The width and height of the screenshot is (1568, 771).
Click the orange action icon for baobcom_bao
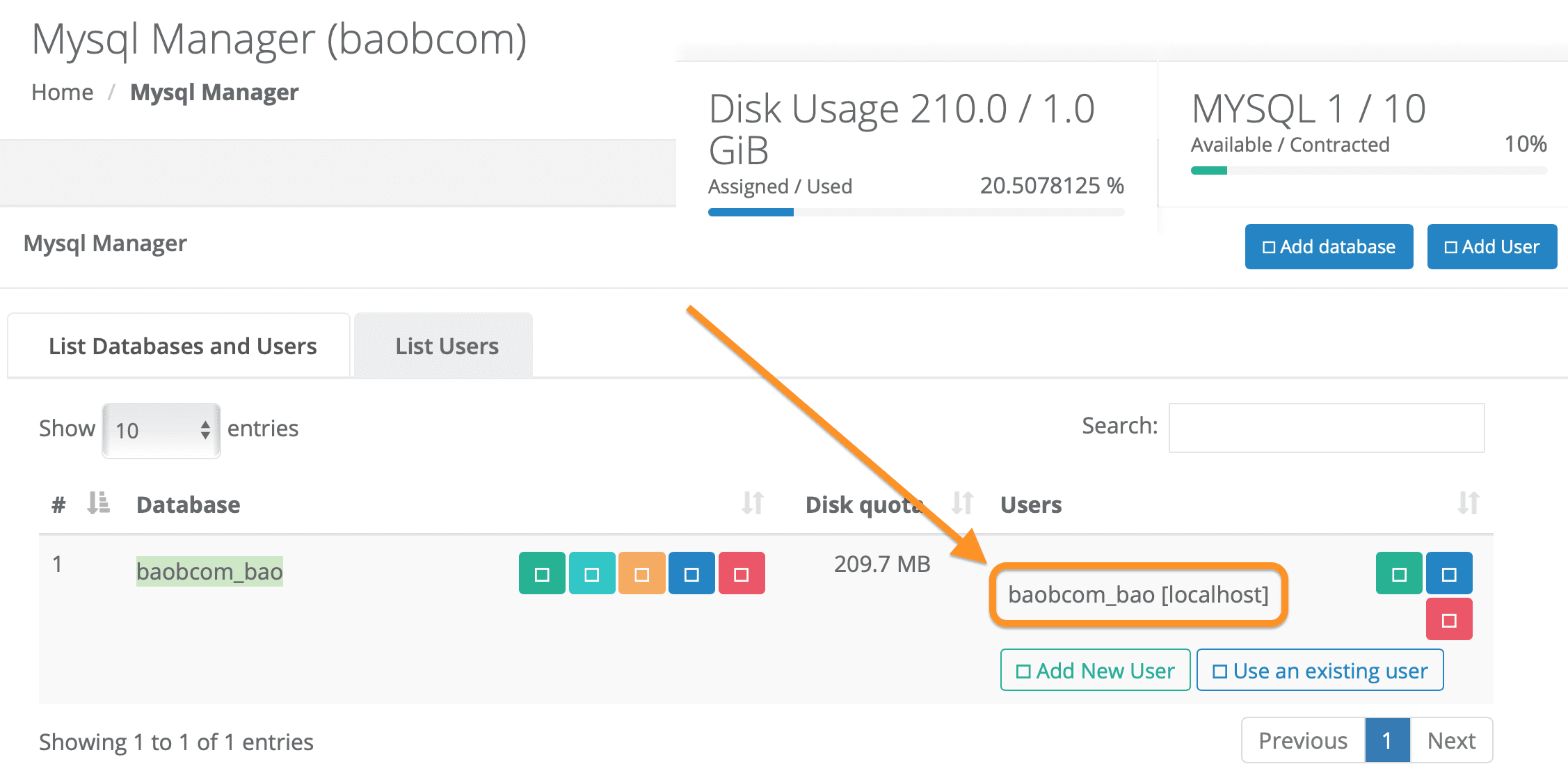(641, 574)
